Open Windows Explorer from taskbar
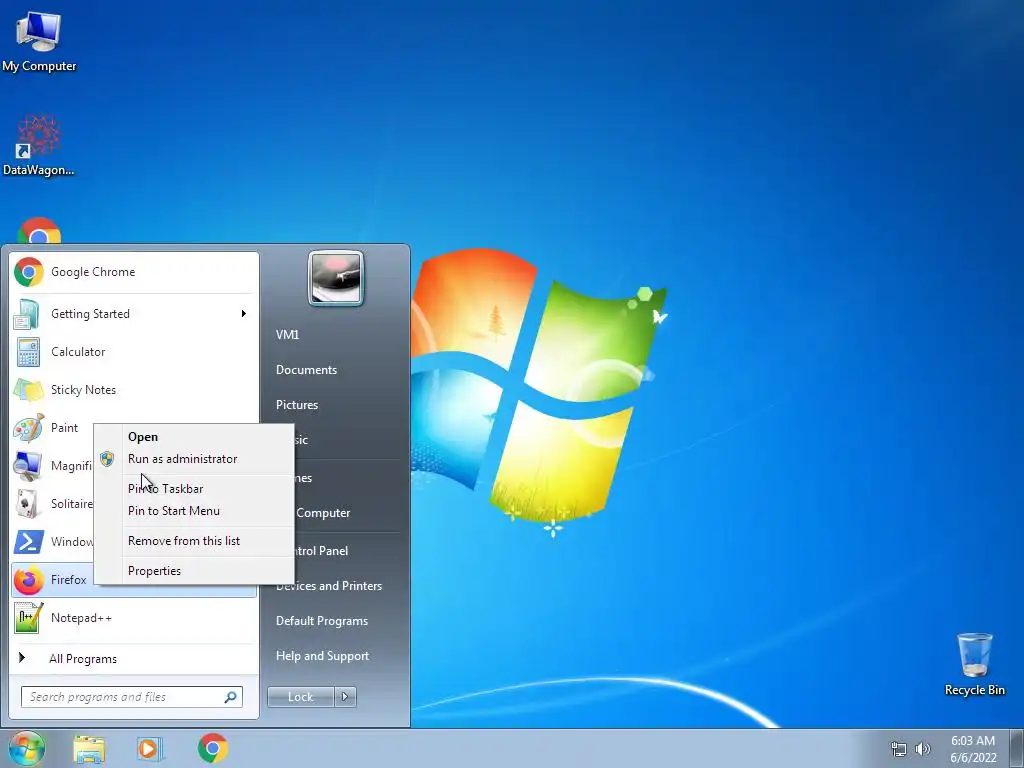Viewport: 1024px width, 768px height. point(89,748)
